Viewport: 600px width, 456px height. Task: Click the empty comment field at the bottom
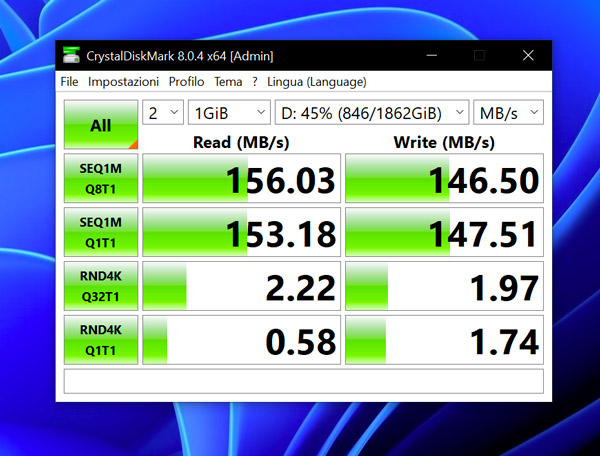[x=304, y=381]
